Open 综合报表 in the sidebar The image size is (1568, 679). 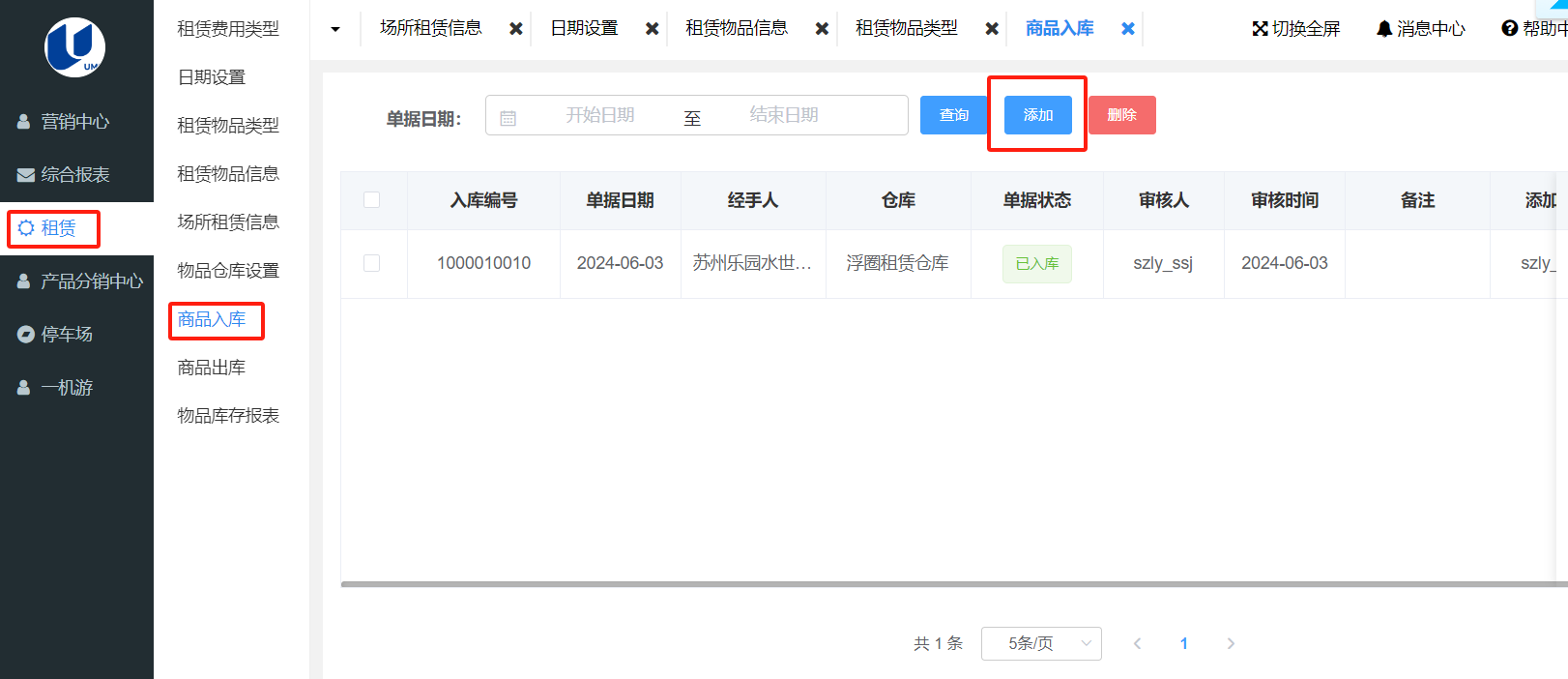point(75,175)
